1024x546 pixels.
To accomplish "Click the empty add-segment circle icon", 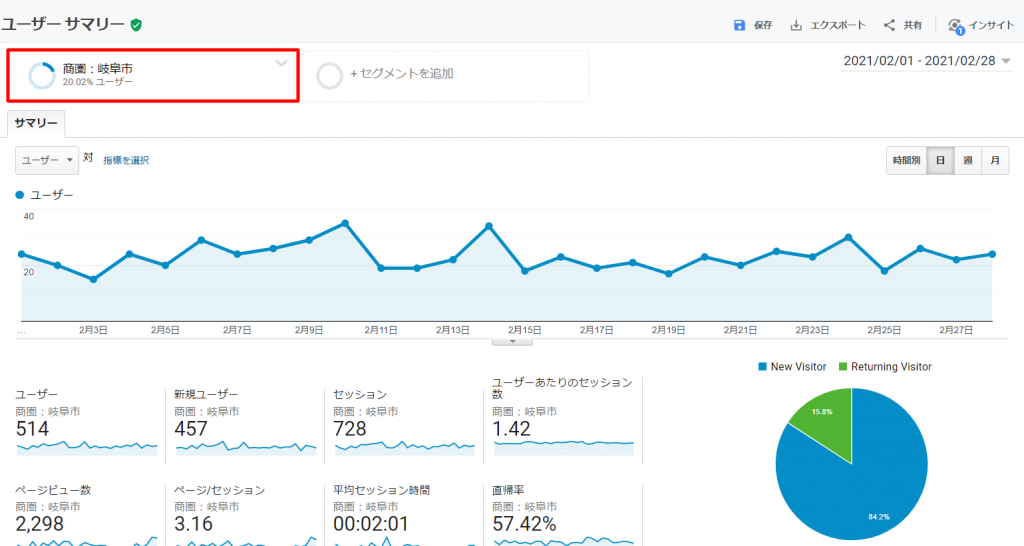I will 329,76.
